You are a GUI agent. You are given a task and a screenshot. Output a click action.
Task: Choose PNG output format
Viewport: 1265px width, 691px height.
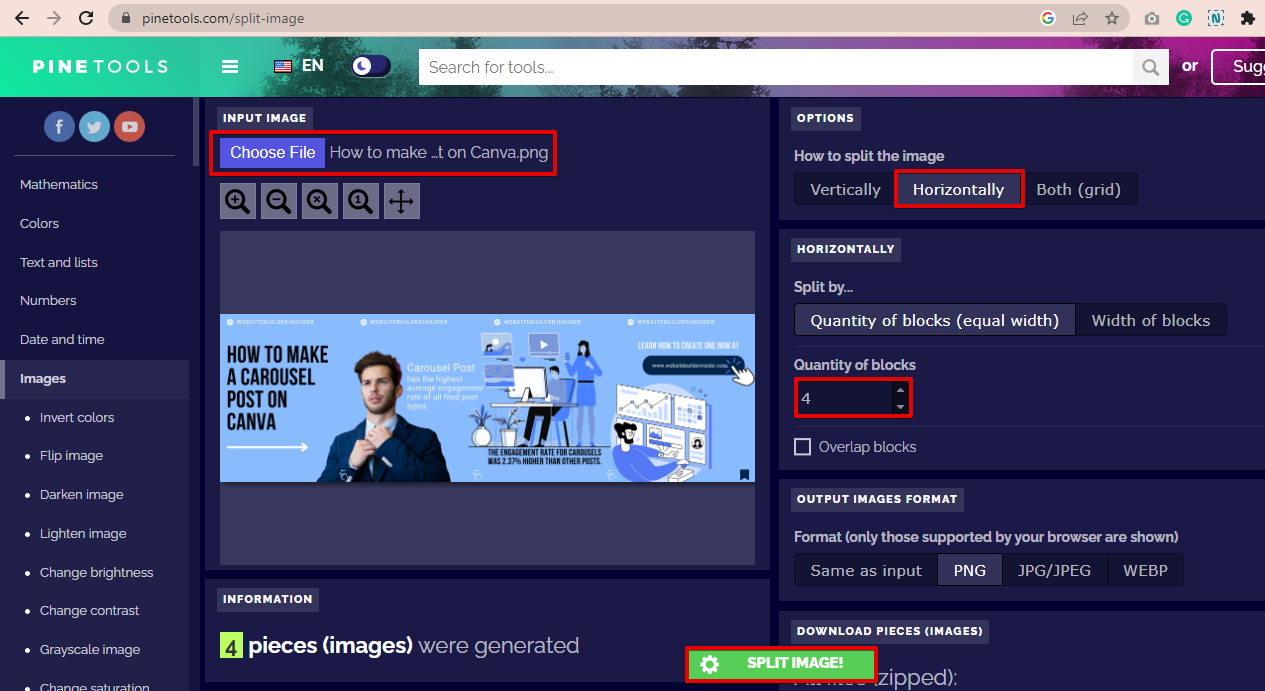pos(969,570)
